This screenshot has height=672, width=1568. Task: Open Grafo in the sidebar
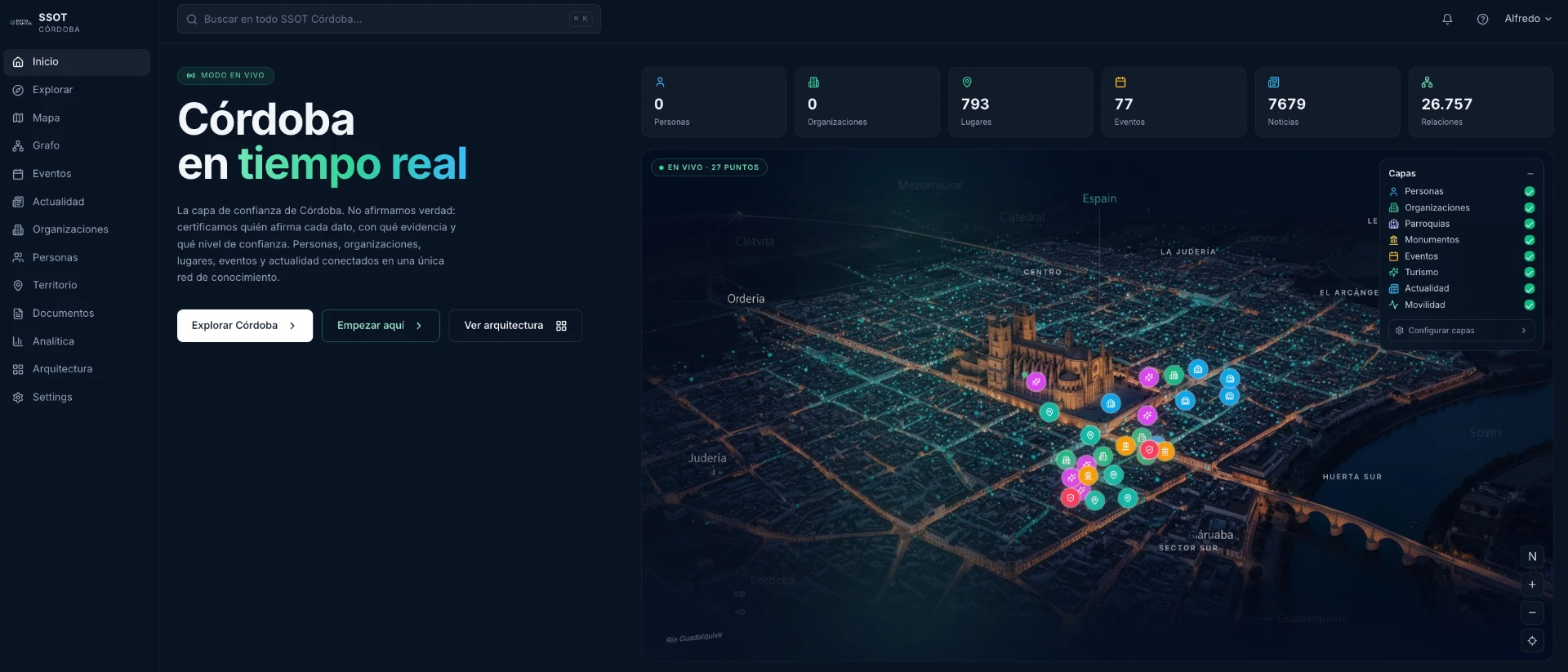click(77, 145)
